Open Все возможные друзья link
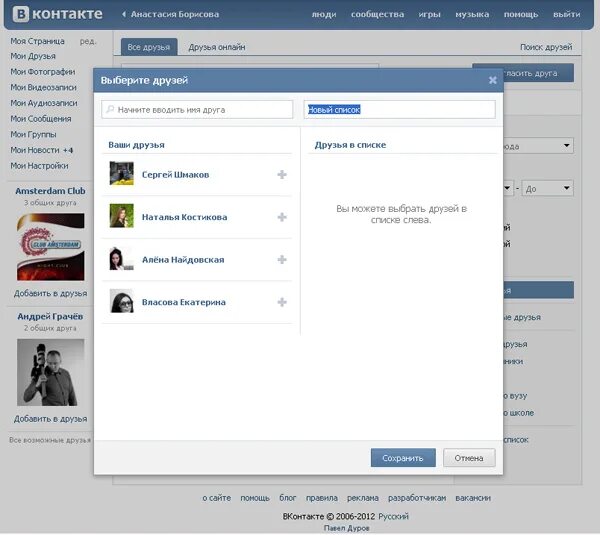 [50, 440]
